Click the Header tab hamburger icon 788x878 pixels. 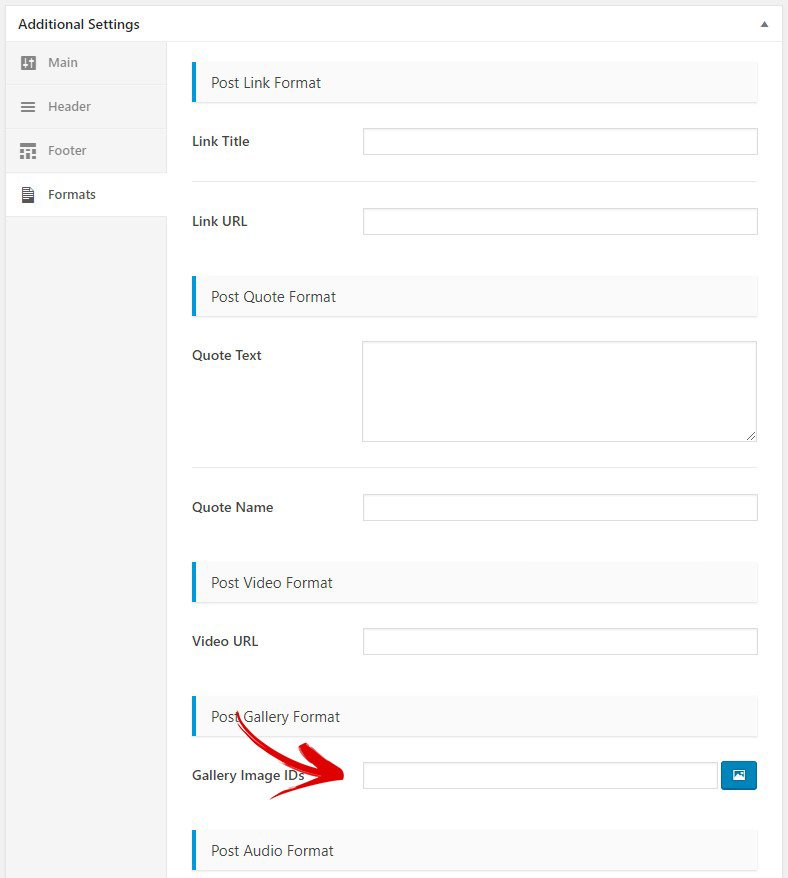[28, 106]
